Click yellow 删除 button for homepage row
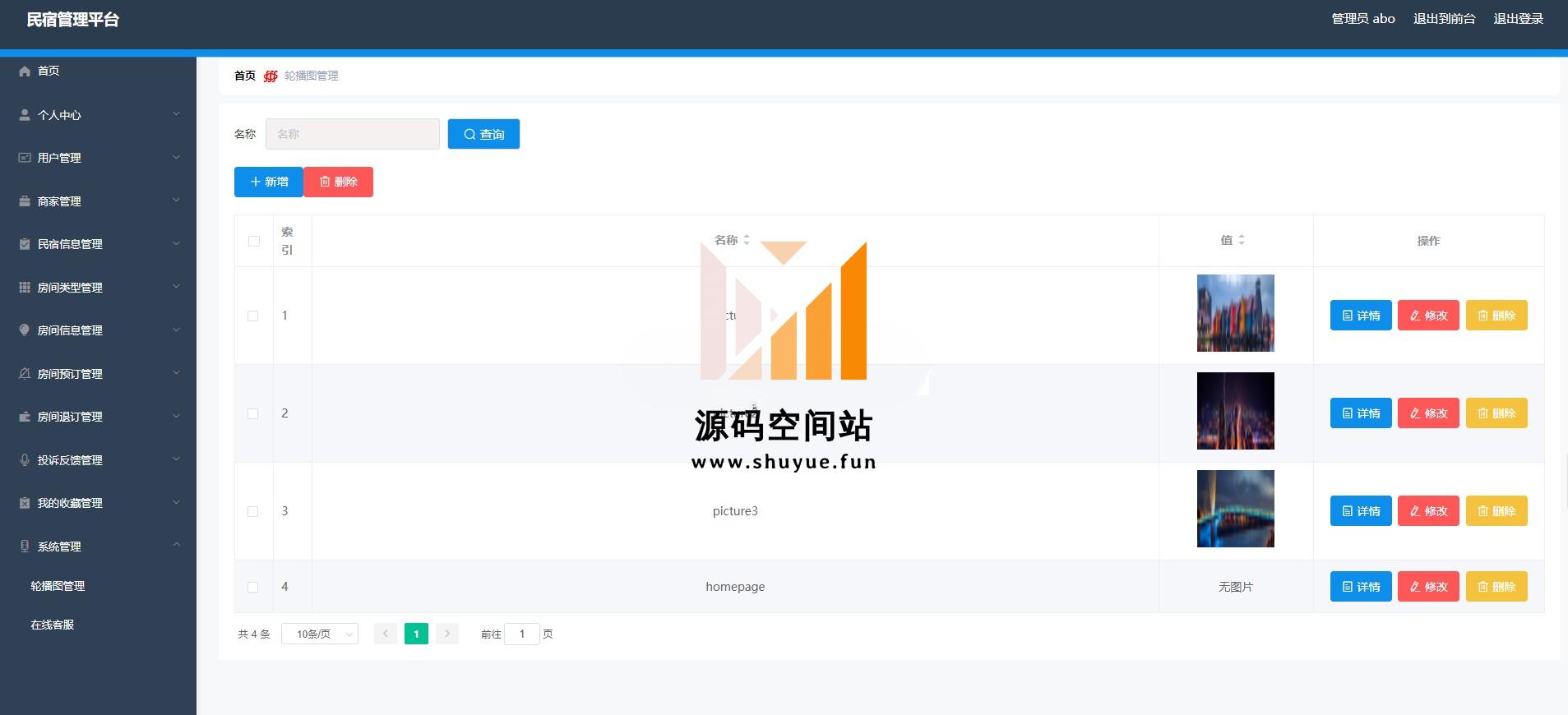This screenshot has height=715, width=1568. click(1496, 587)
